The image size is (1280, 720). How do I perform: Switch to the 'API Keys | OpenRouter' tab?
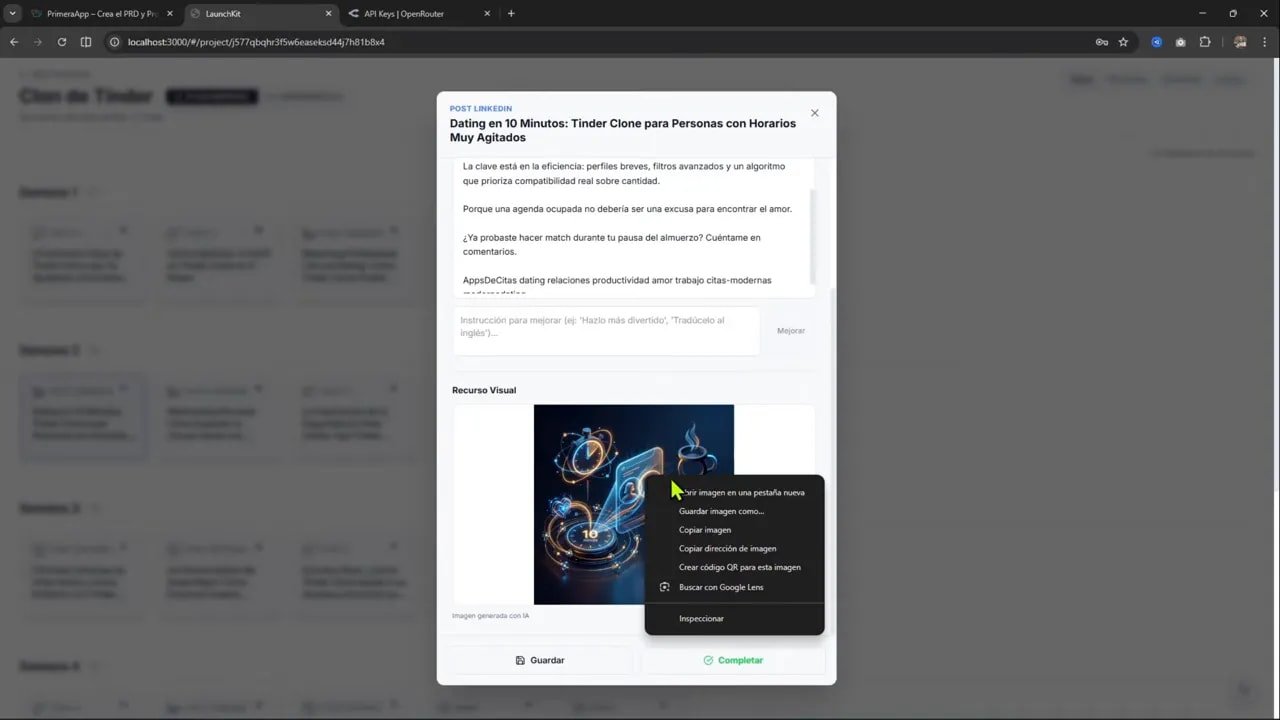[x=403, y=14]
